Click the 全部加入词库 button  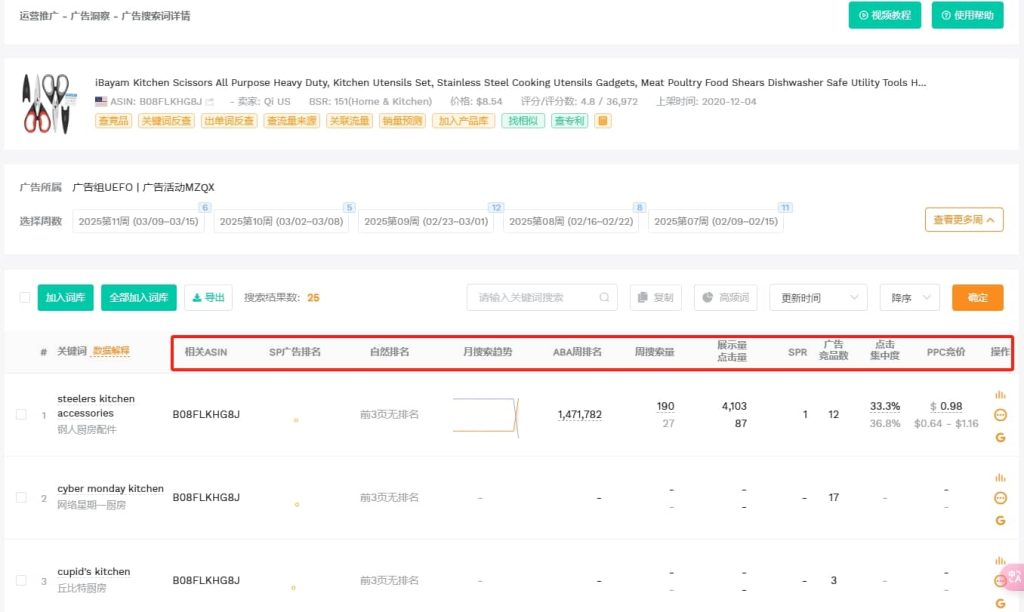tap(138, 297)
